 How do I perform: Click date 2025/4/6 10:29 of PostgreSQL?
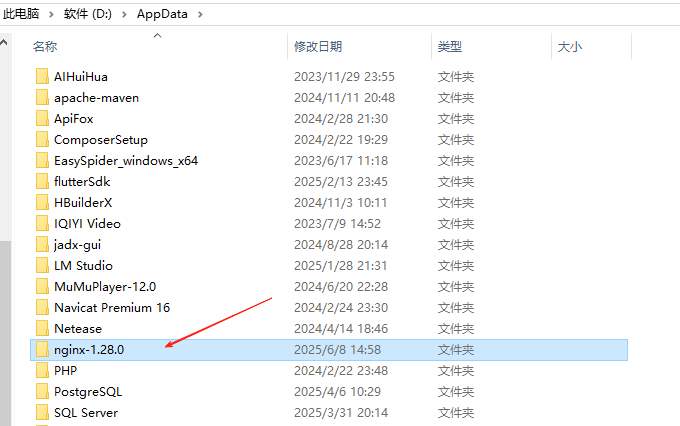coord(337,392)
